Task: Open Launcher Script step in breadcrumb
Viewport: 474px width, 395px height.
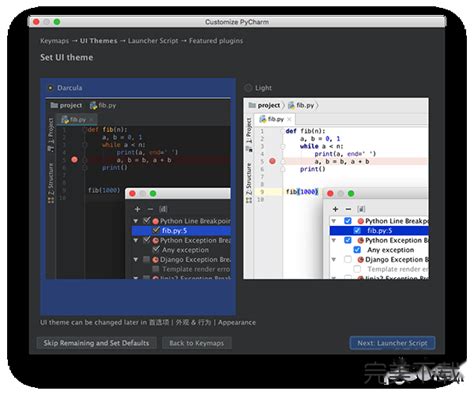Action: [x=153, y=41]
